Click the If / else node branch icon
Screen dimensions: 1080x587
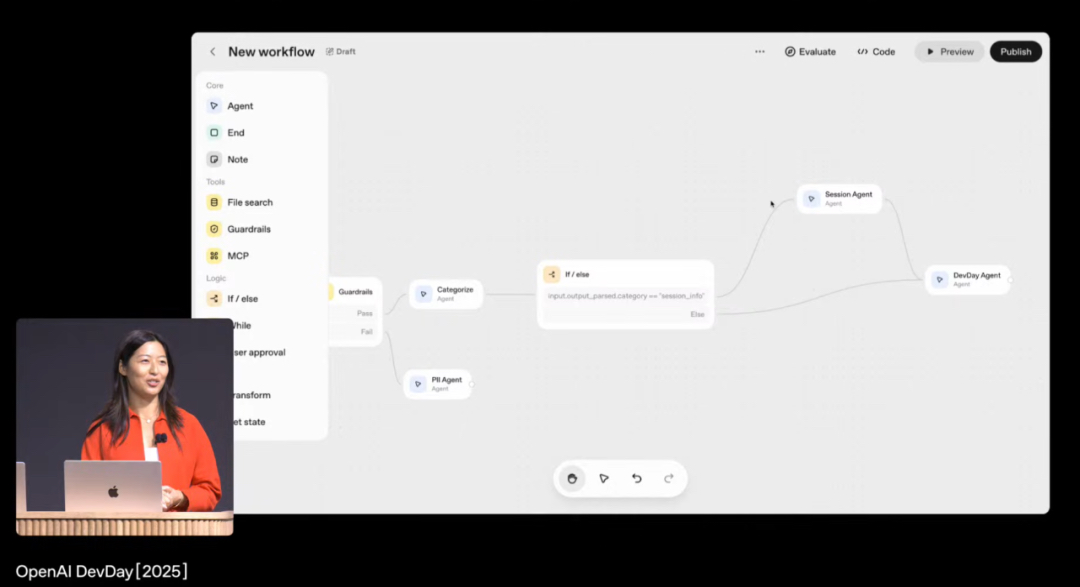pos(552,274)
